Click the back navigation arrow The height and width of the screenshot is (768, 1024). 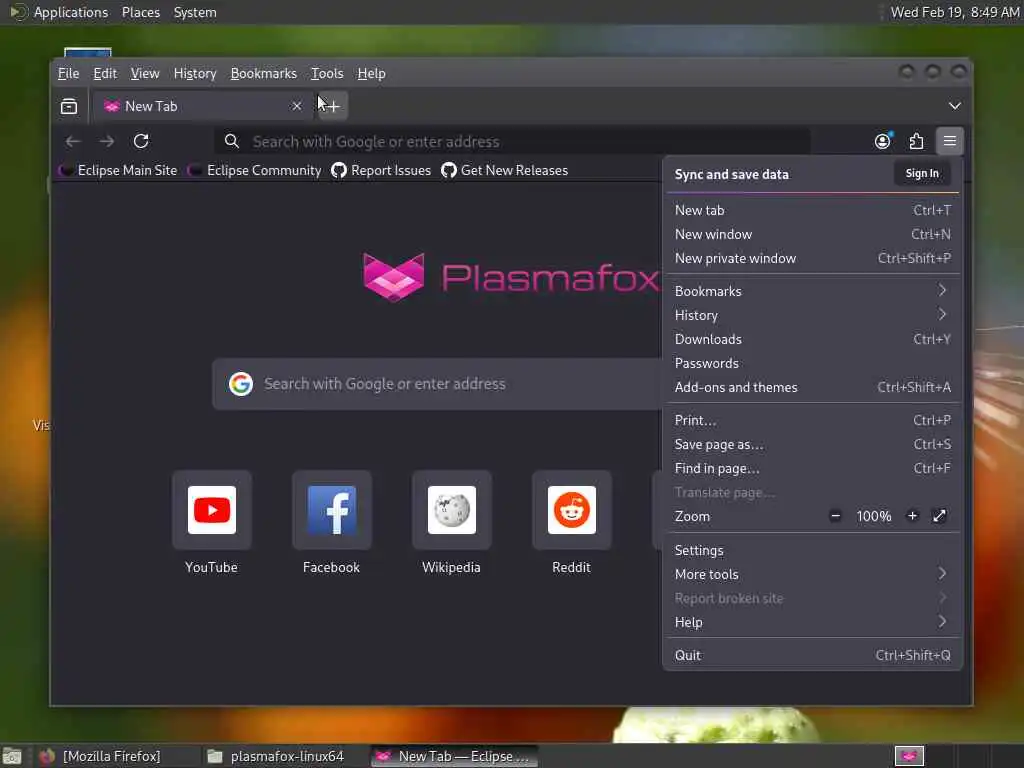coord(72,141)
